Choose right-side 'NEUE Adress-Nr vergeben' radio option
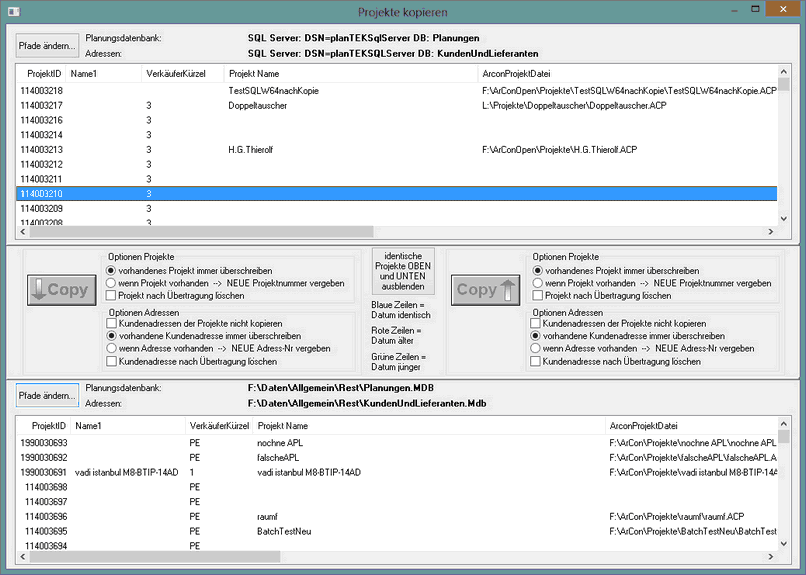The width and height of the screenshot is (806, 575). pyautogui.click(x=538, y=349)
